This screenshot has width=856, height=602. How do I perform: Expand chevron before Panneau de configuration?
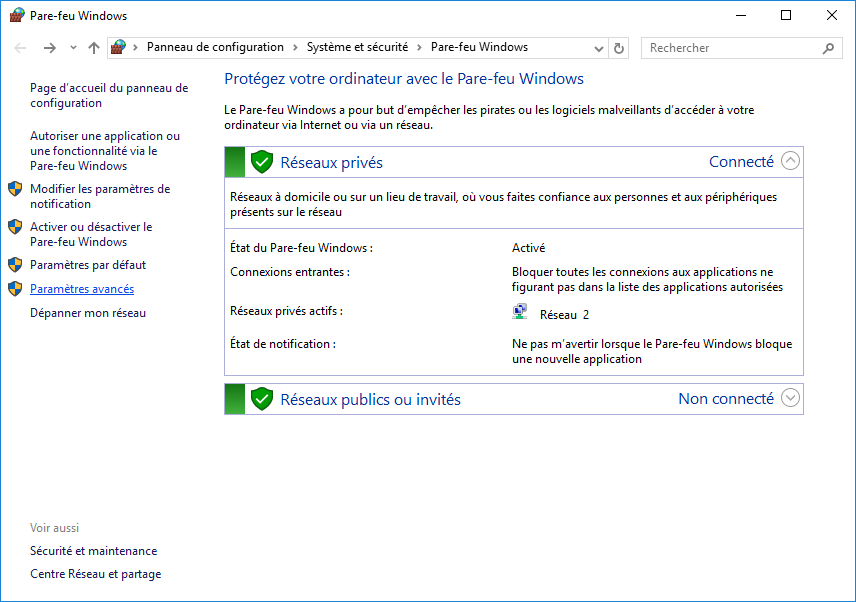135,47
